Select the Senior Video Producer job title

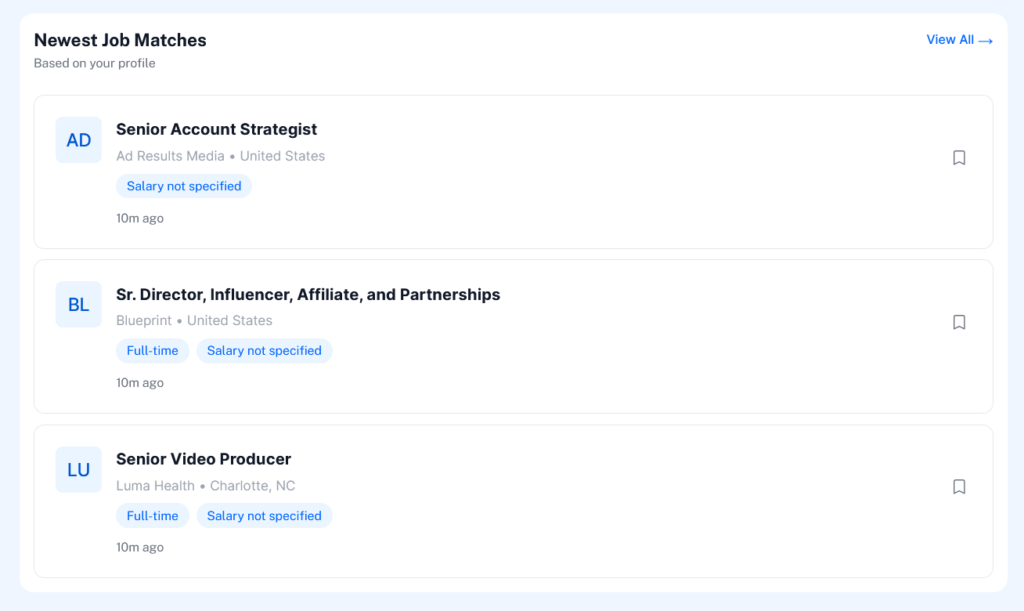click(x=203, y=458)
